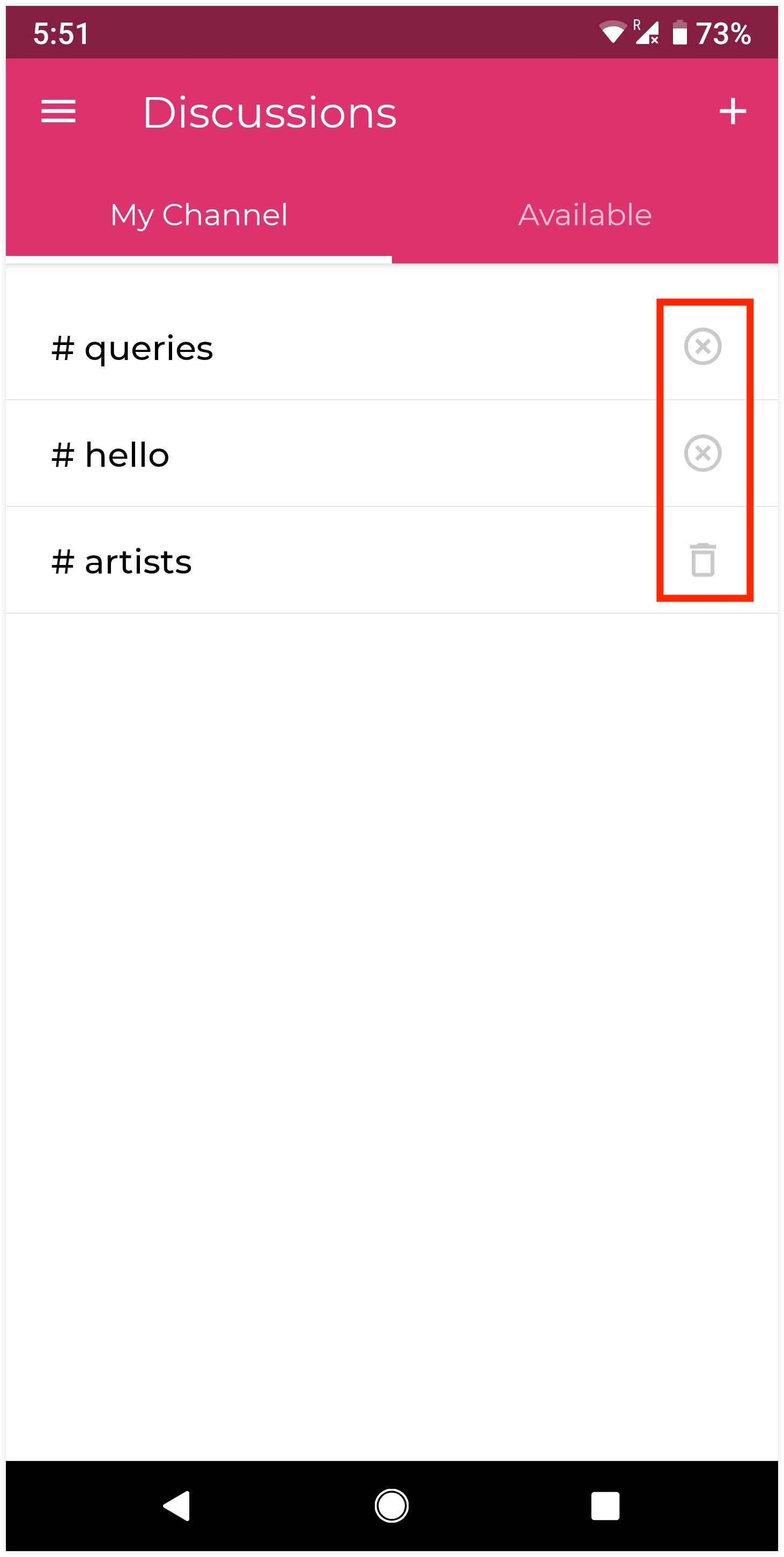This screenshot has height=1557, width=784.
Task: Delete the artists channel with the trash icon
Action: point(702,560)
